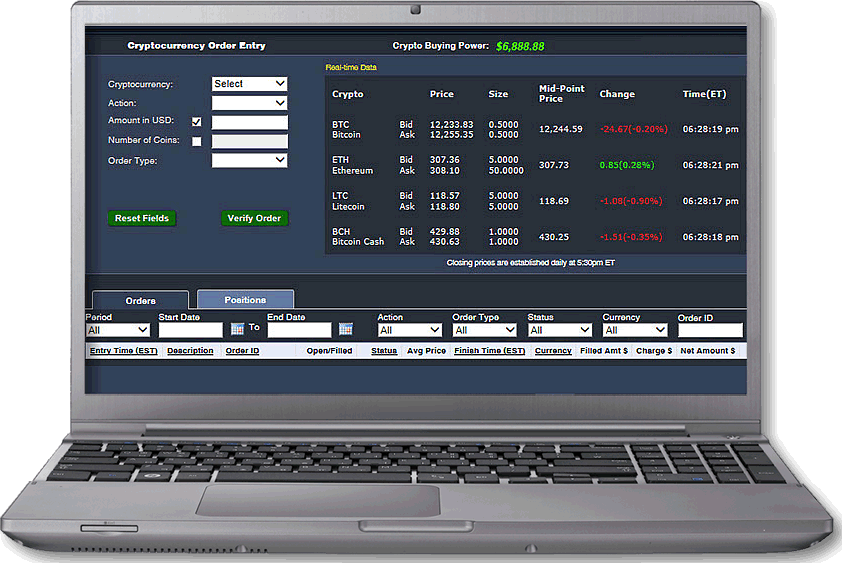Screen dimensions: 842x563
Task: Select the ETH Ethereum row label
Action: (352, 165)
